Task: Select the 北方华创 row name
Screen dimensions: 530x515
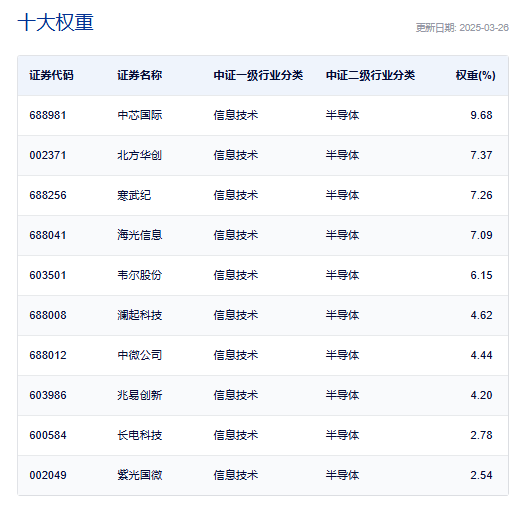Action: [140, 155]
